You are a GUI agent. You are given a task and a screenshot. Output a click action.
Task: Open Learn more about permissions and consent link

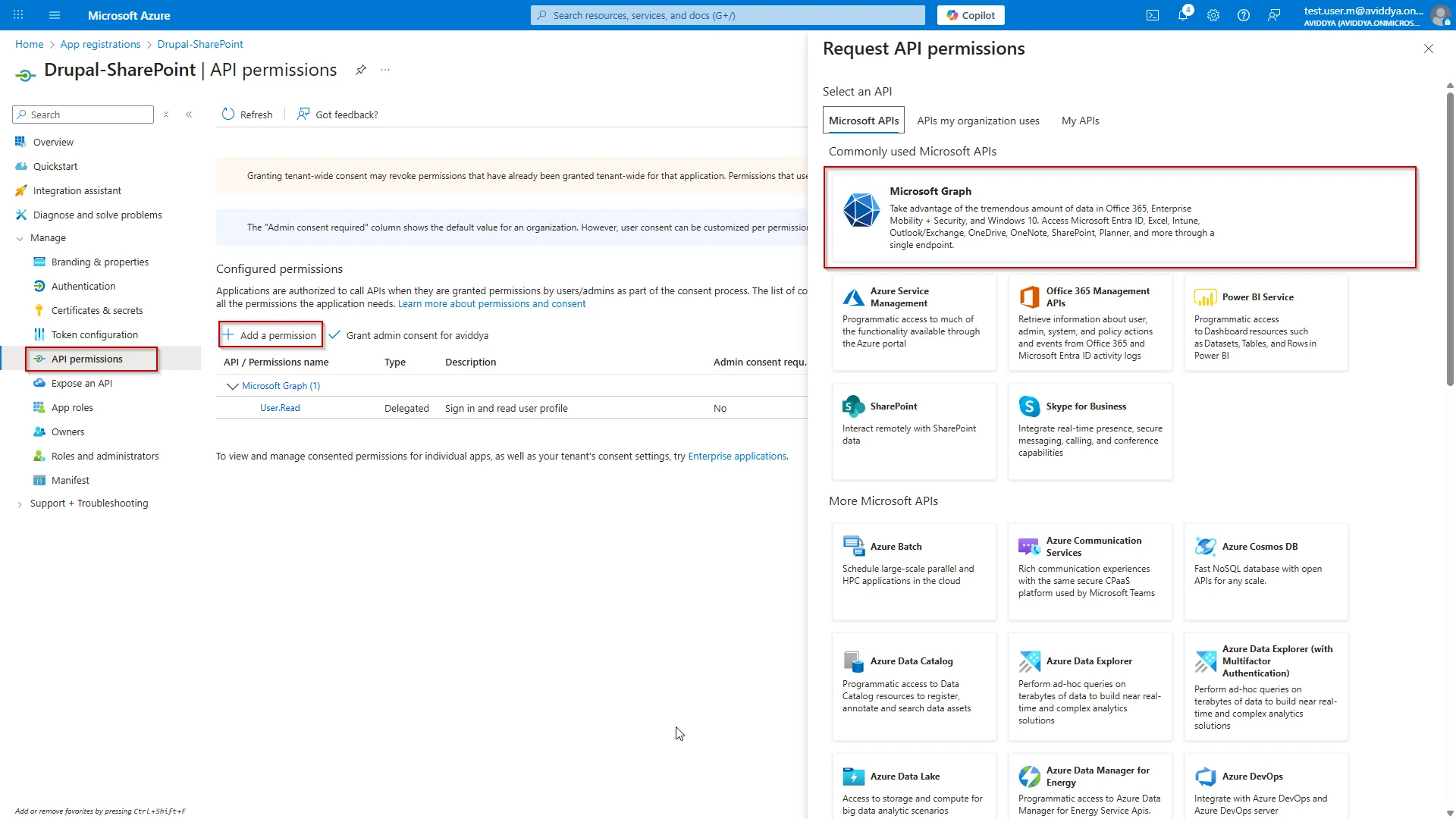[x=491, y=303]
